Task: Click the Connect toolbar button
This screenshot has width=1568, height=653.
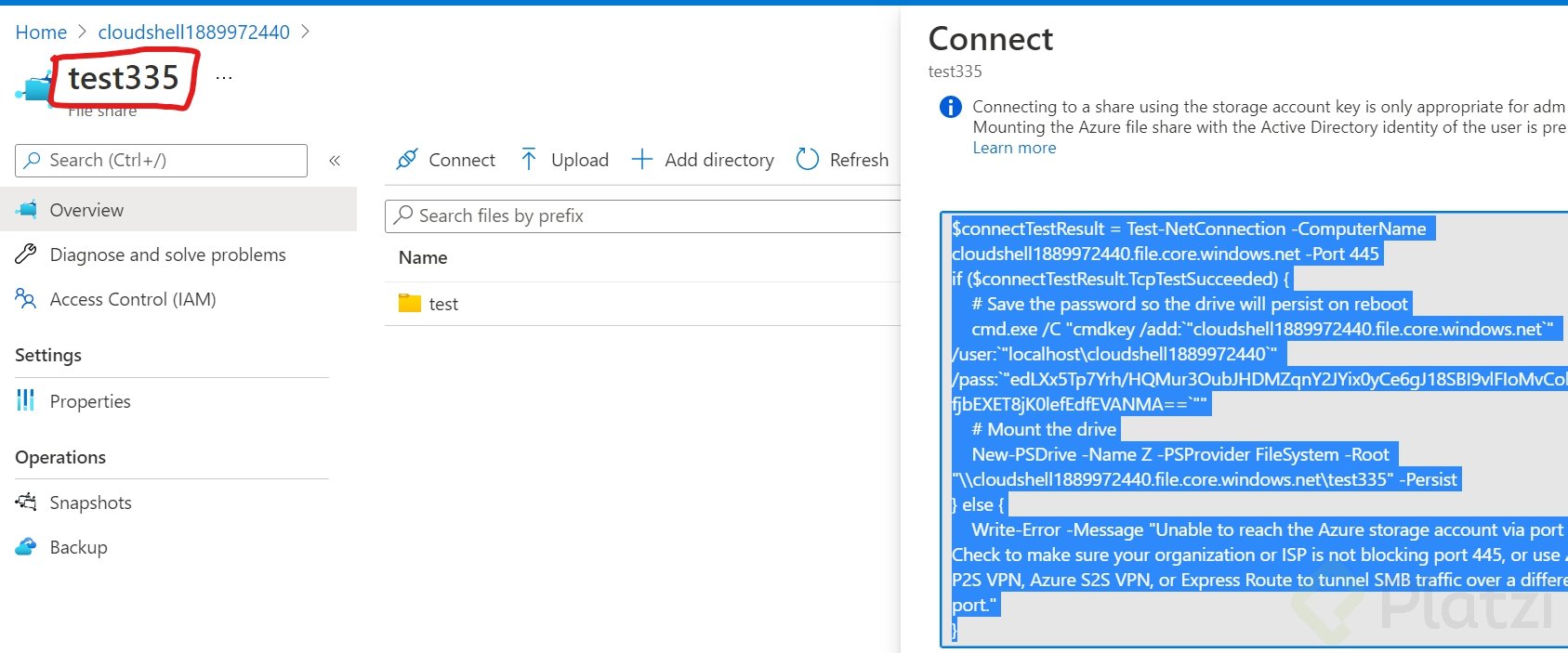Action: tap(445, 160)
